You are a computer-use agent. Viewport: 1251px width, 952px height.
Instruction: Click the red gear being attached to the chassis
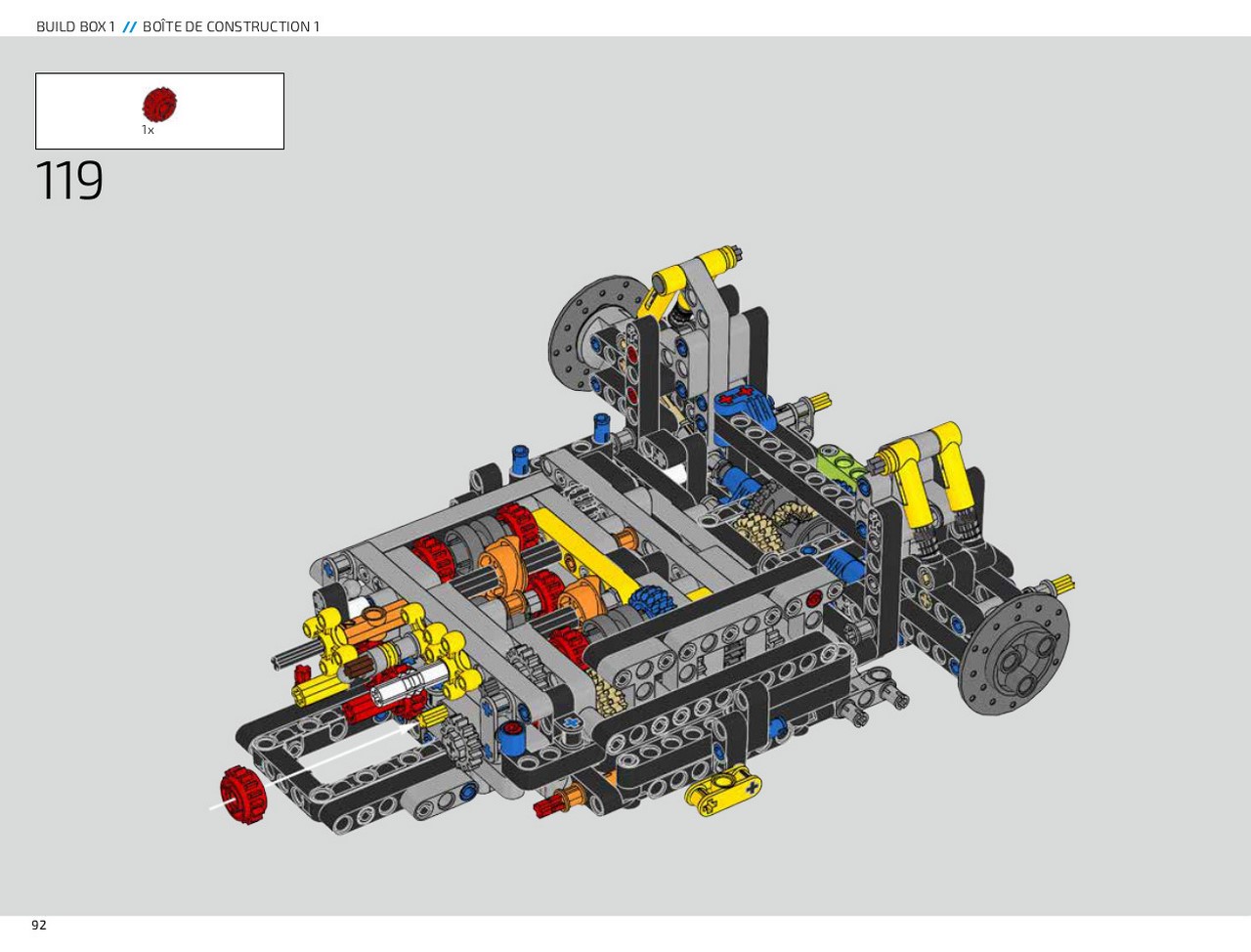coord(243,795)
